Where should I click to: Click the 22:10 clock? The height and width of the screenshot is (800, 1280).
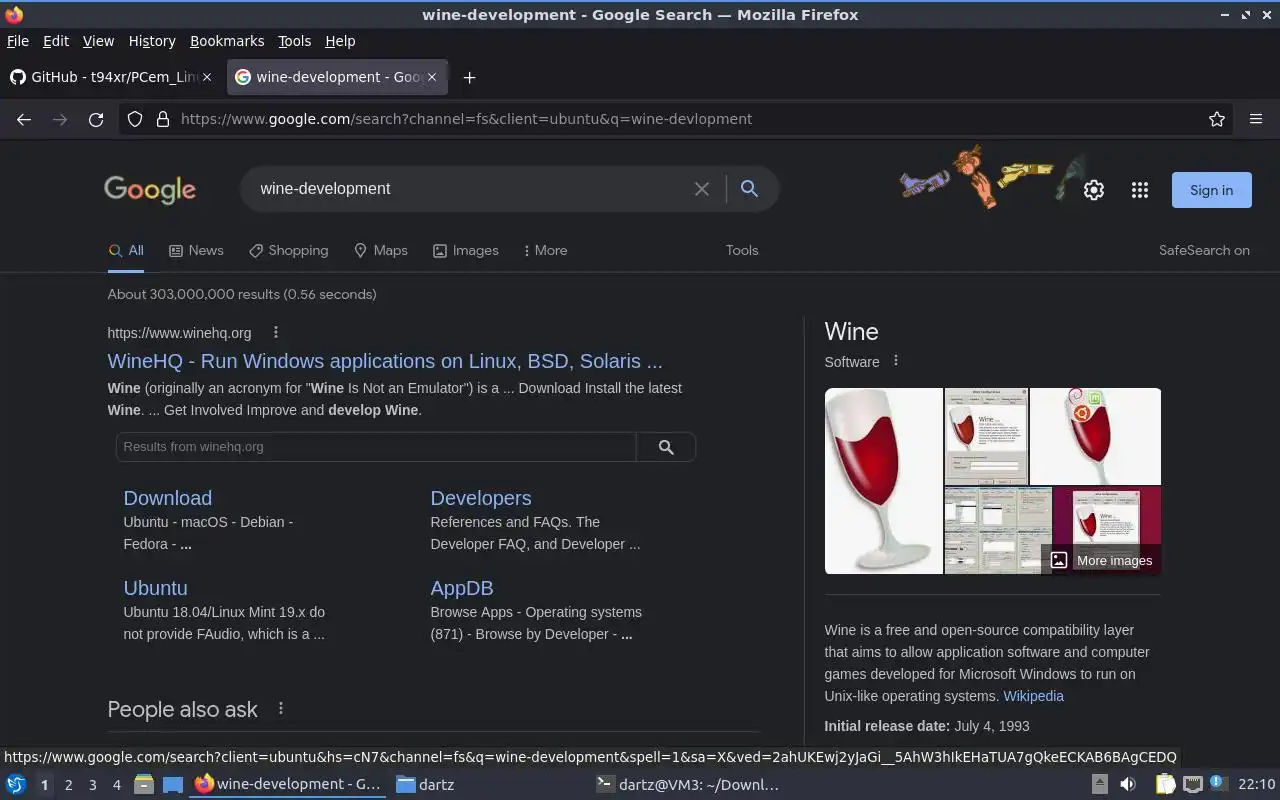1257,785
